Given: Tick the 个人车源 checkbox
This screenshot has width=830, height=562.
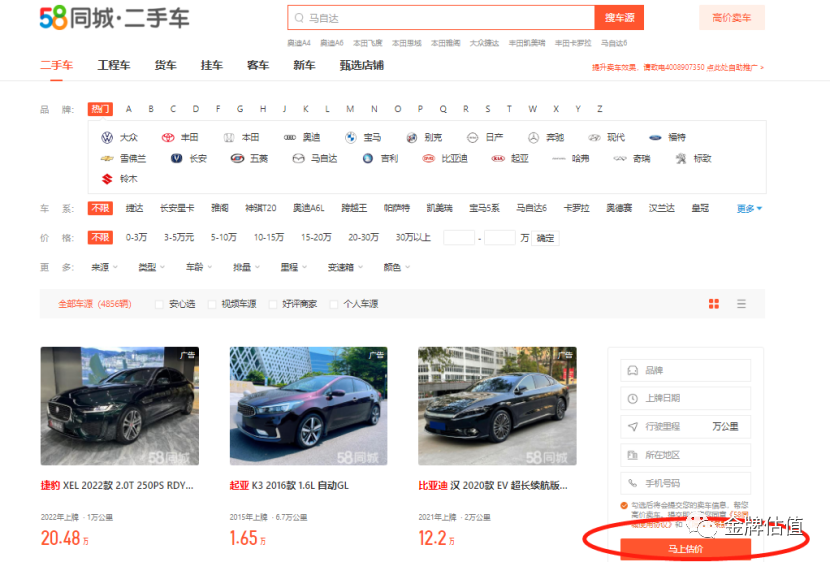Looking at the screenshot, I should pyautogui.click(x=333, y=304).
